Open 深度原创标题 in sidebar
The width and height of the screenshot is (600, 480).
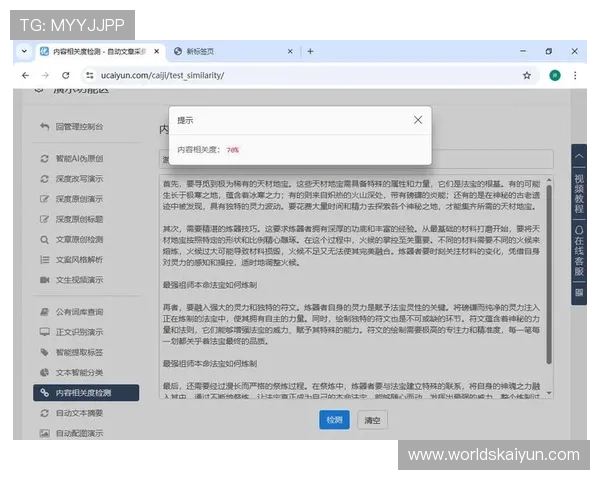coord(72,219)
